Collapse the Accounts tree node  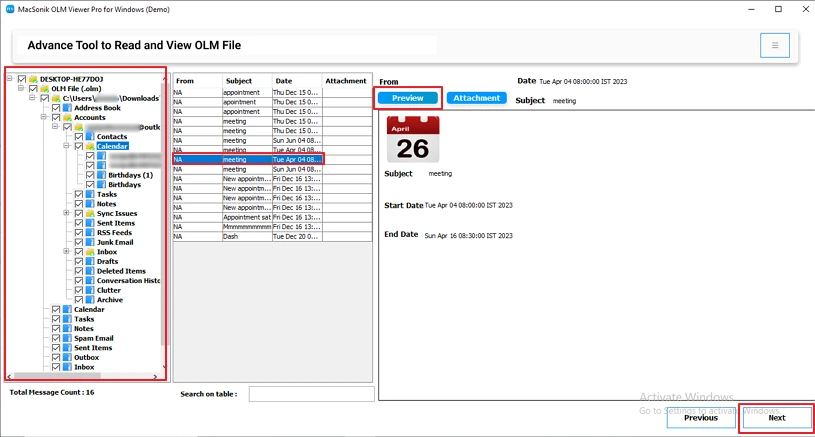tap(44, 117)
